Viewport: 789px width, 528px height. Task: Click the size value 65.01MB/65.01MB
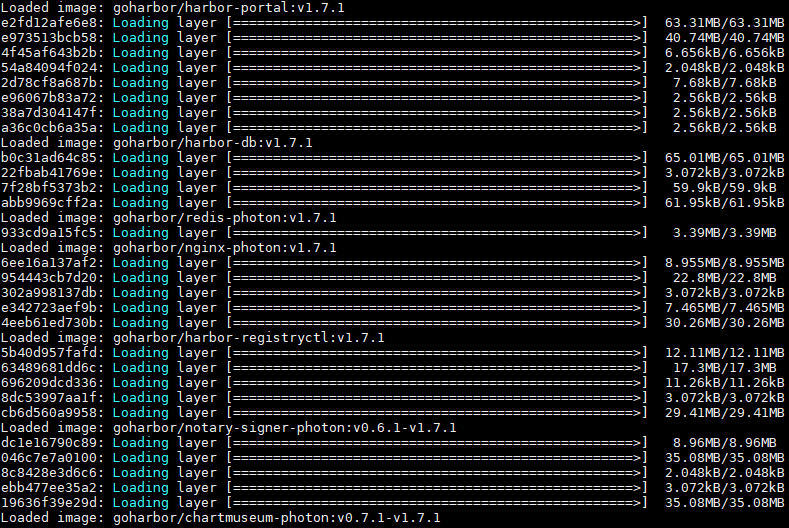point(725,158)
